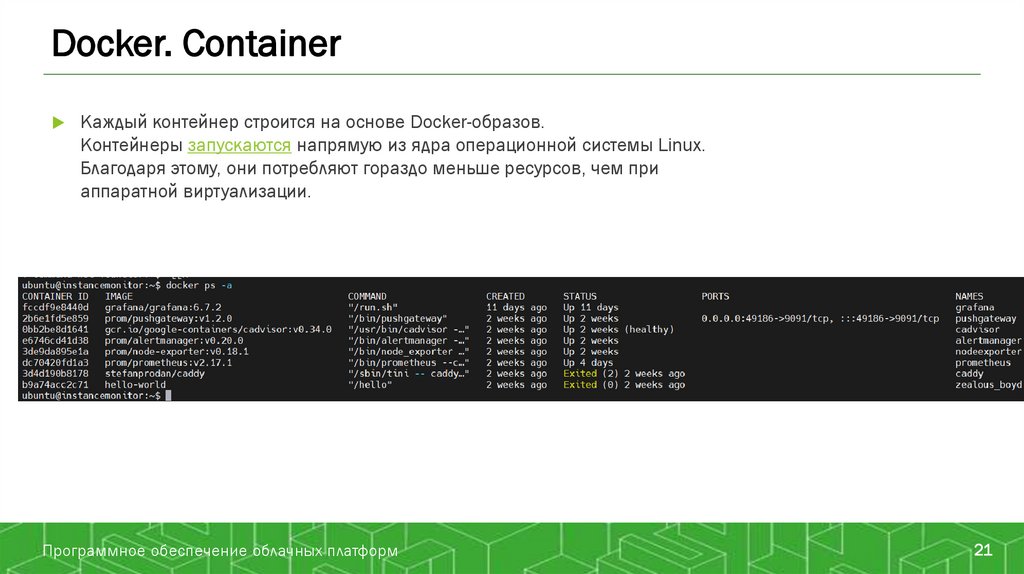The height and width of the screenshot is (574, 1024).
Task: Click image name prom/prometheus:v2.17.1
Action: tap(168, 362)
